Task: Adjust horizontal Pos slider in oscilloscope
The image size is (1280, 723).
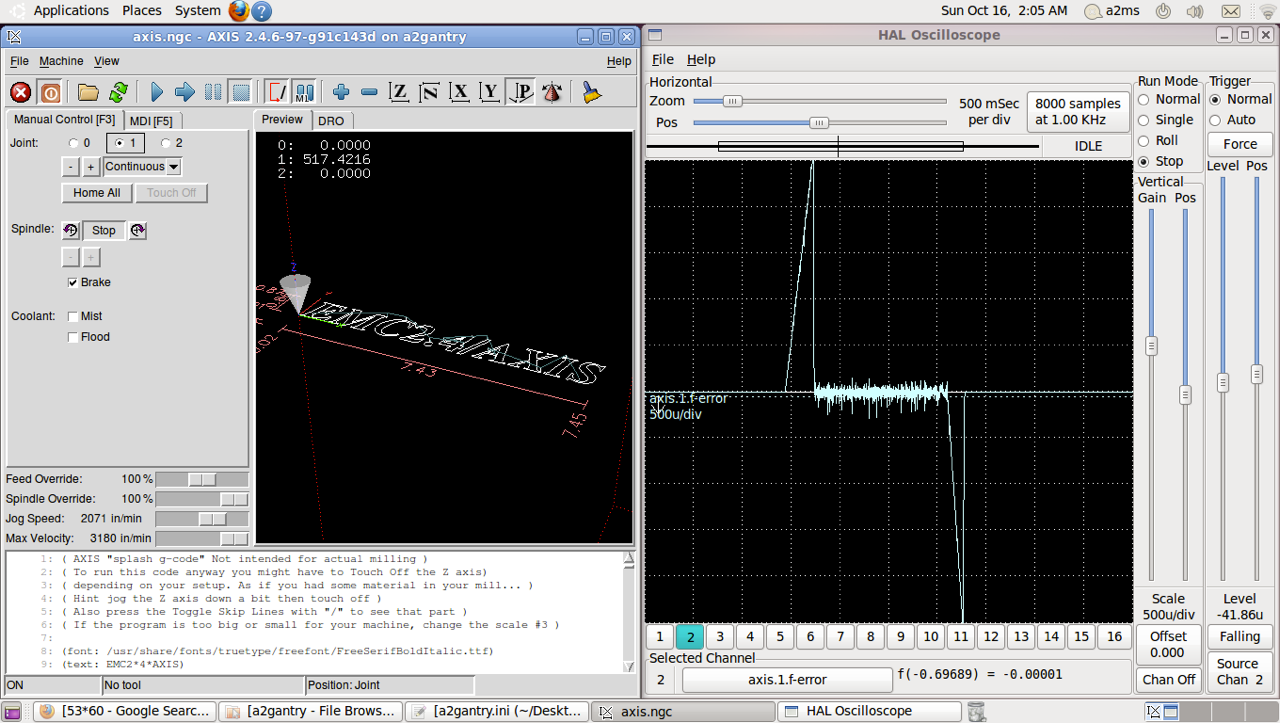Action: (x=819, y=123)
